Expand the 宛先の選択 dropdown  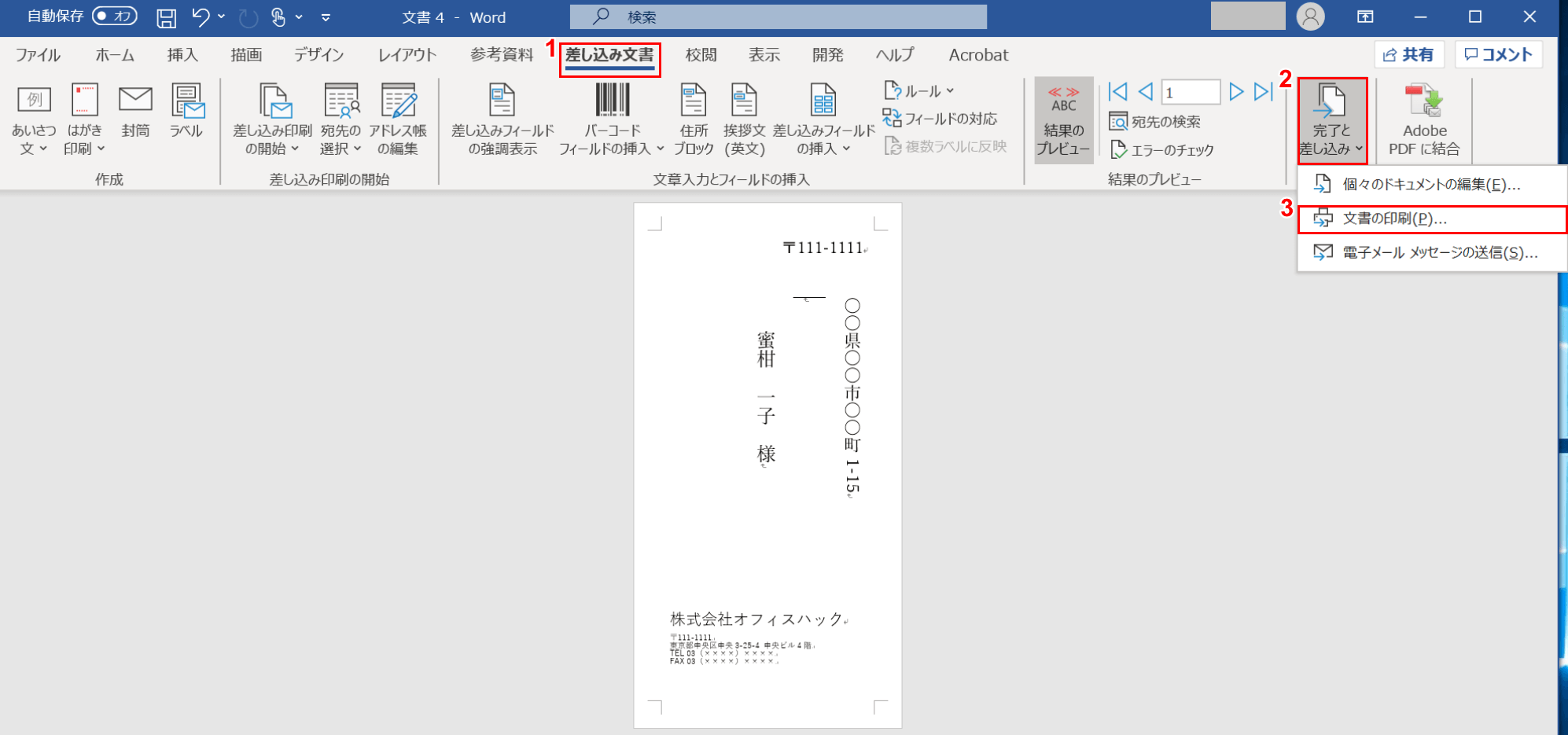point(340,119)
